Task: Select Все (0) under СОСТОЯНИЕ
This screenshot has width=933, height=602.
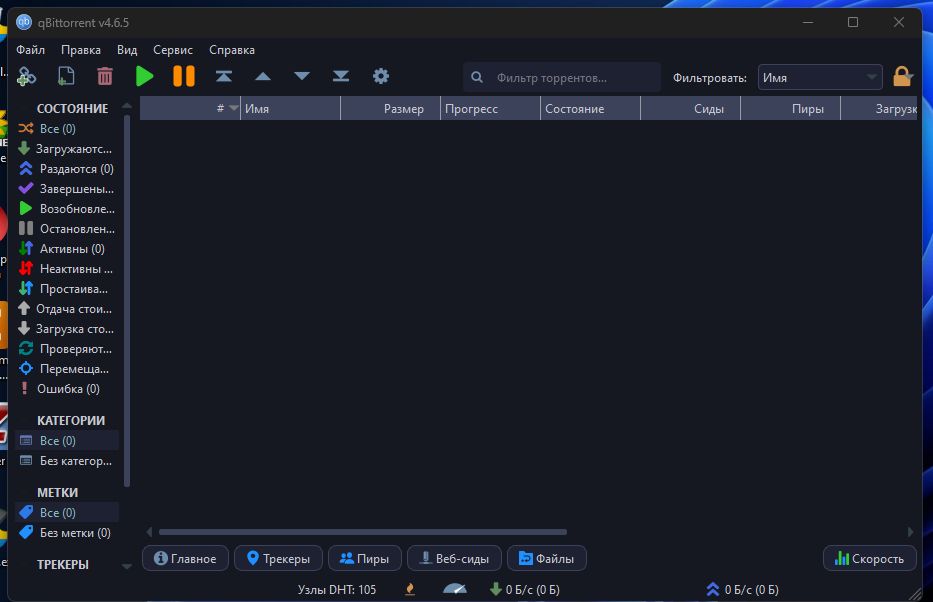Action: 67,128
